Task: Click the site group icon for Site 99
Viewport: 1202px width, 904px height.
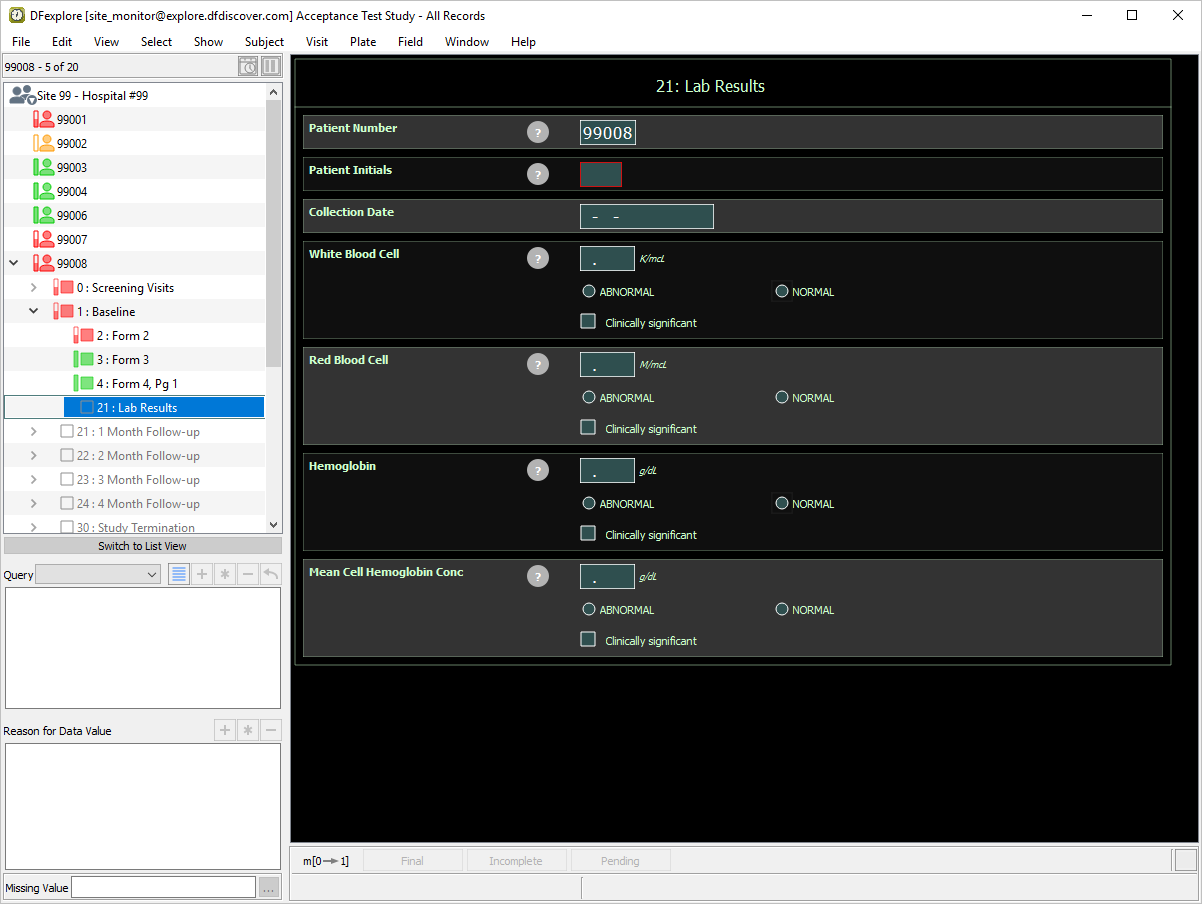Action: point(21,95)
